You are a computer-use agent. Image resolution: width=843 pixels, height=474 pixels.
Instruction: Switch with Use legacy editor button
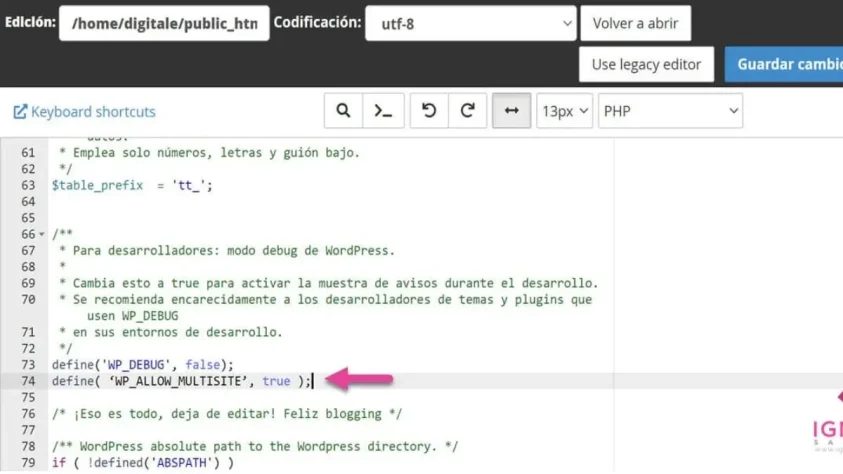coord(646,64)
